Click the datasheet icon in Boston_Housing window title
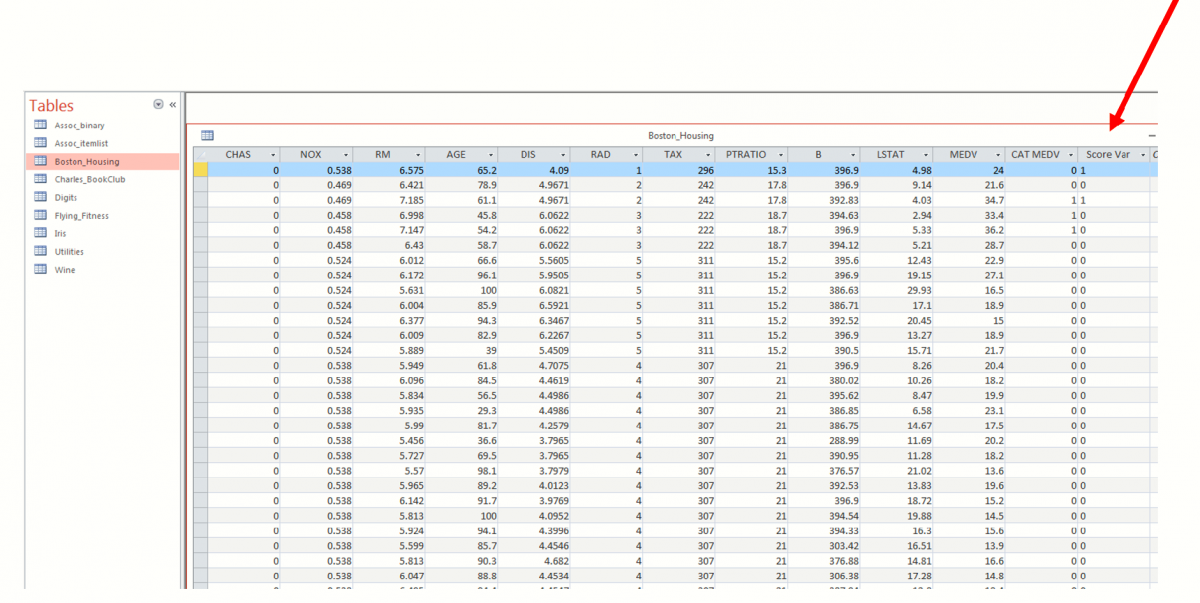Screen dimensions: 1200x603 coord(207,135)
